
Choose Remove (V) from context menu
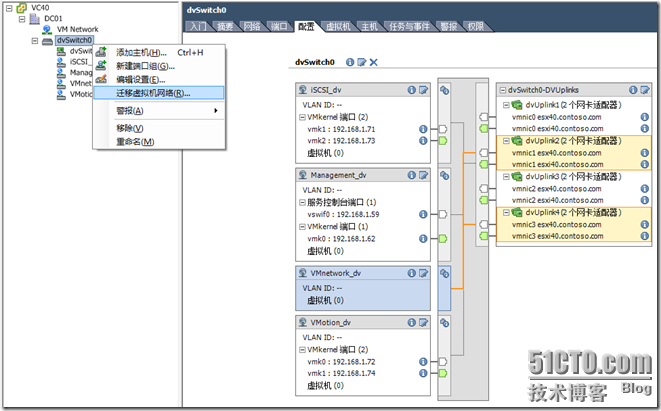159,128
